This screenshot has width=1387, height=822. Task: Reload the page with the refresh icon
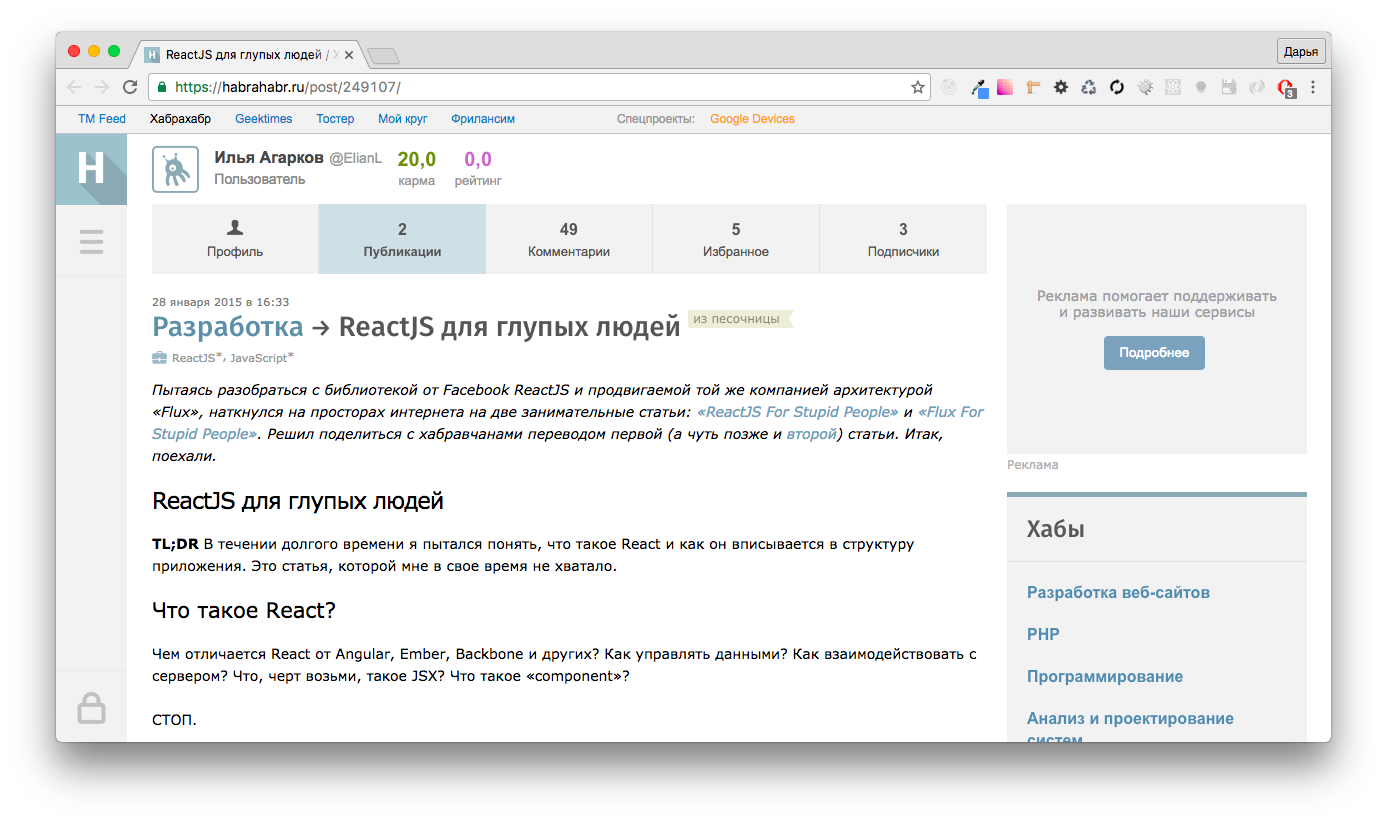tap(130, 87)
